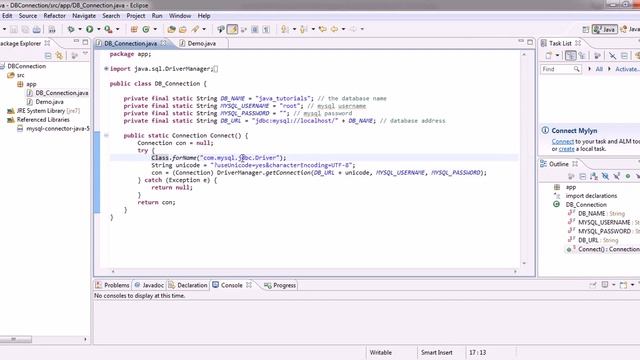Click the Collapse All icon in Task List toolbar
The image size is (640, 360).
pyautogui.click(x=624, y=56)
